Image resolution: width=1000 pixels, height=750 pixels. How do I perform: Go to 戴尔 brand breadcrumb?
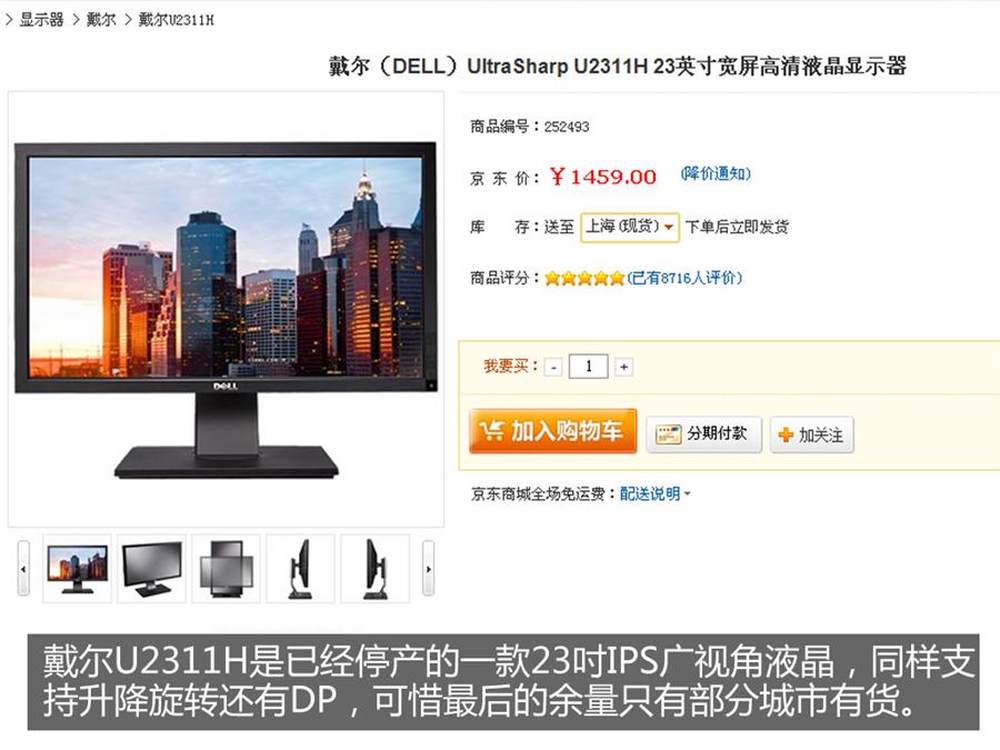pyautogui.click(x=101, y=20)
